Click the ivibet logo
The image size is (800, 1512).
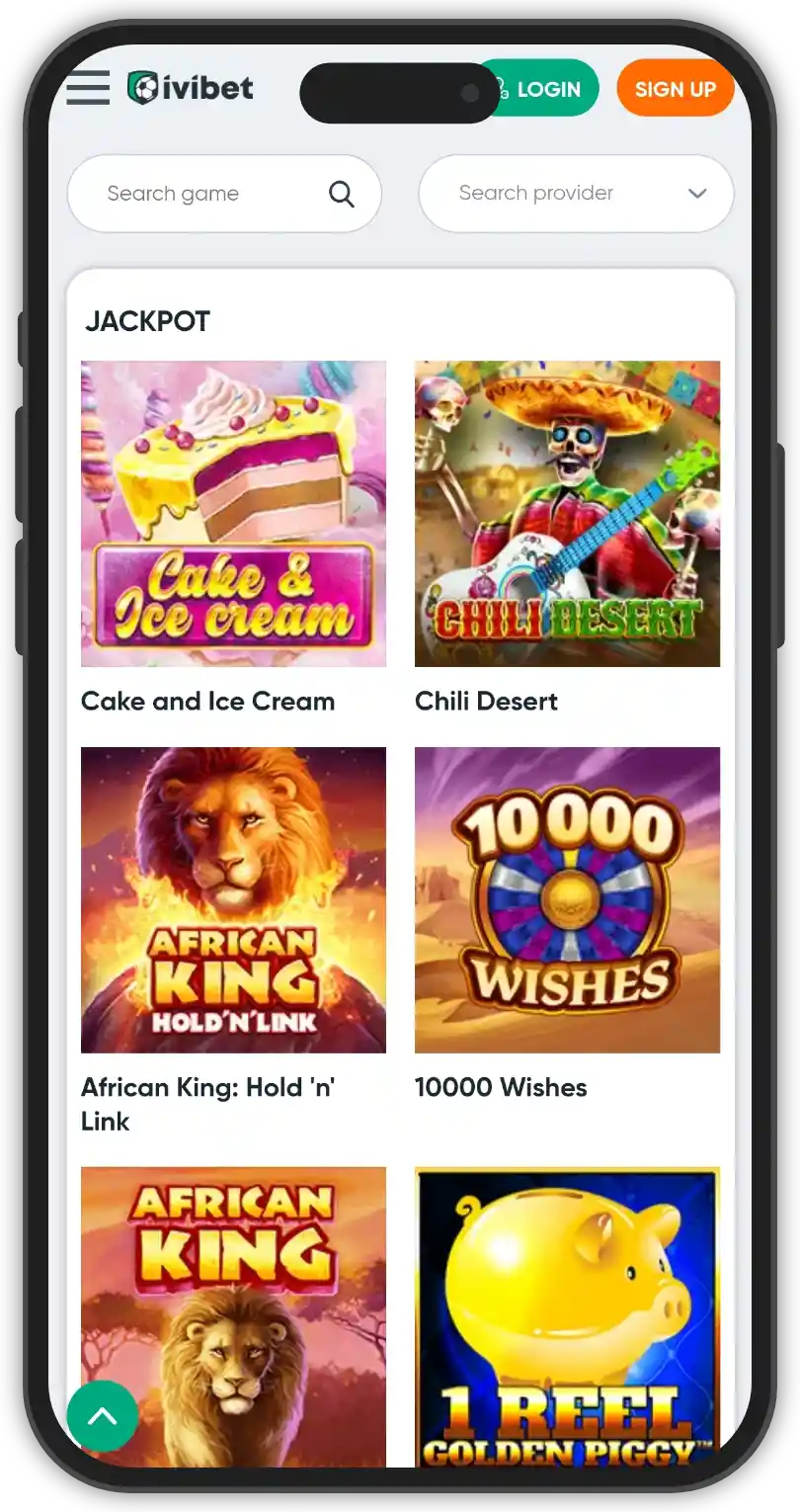click(191, 88)
